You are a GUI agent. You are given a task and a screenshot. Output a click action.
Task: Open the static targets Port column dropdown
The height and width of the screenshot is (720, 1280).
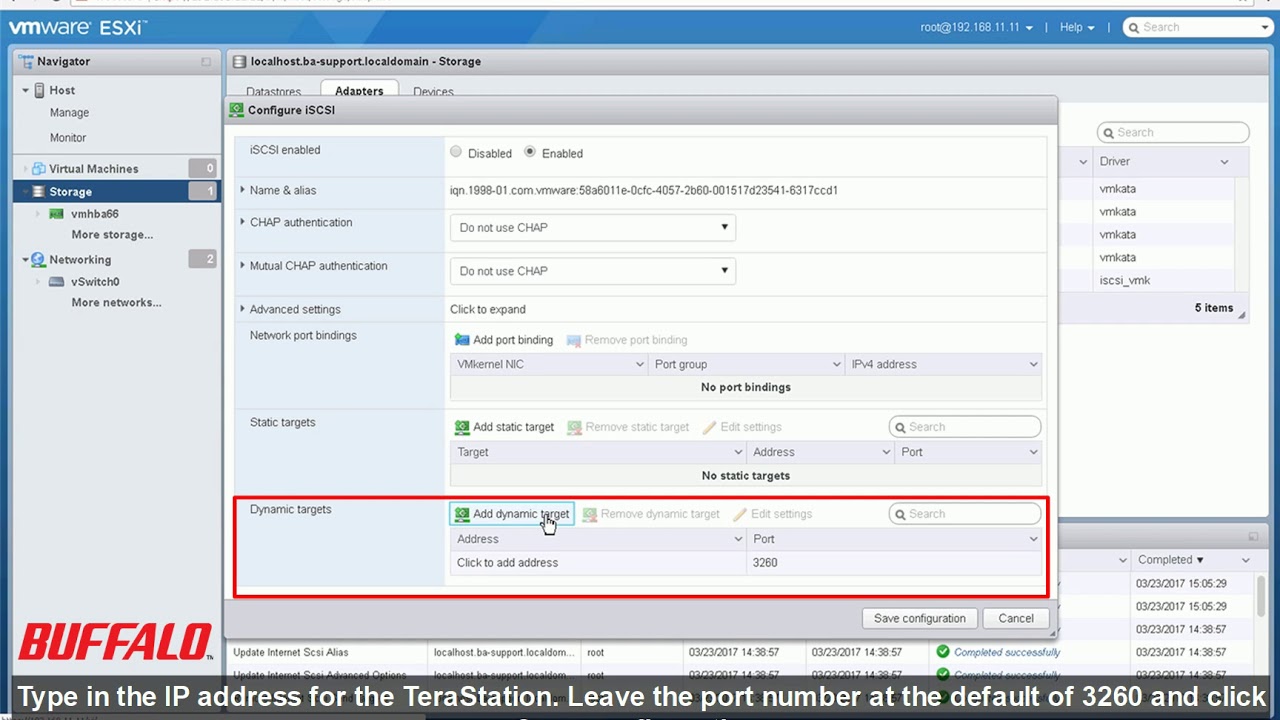(1033, 452)
